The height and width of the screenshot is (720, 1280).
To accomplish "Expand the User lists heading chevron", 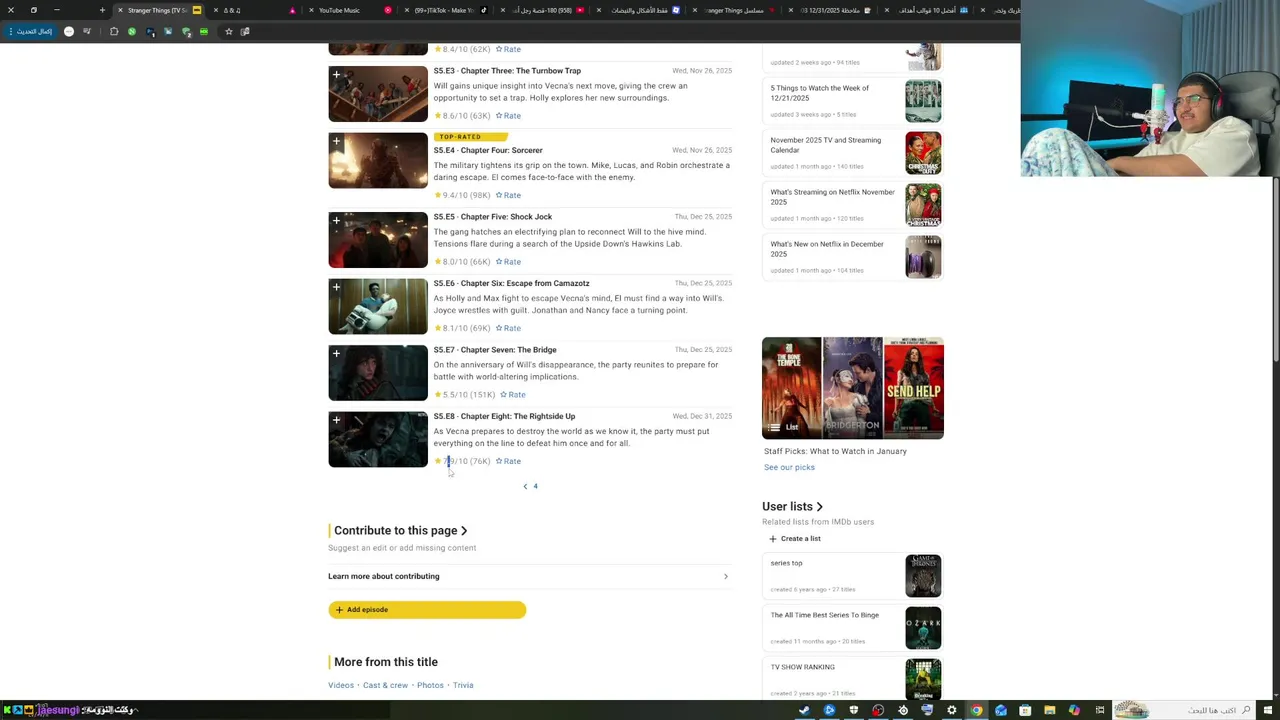I will point(819,507).
